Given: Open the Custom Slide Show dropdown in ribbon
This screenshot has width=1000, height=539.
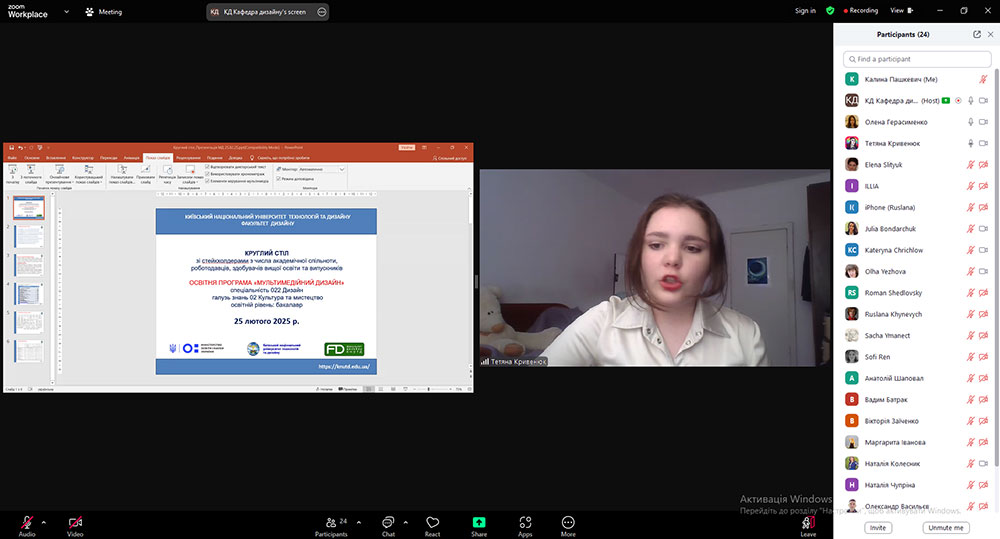Looking at the screenshot, I should (89, 175).
